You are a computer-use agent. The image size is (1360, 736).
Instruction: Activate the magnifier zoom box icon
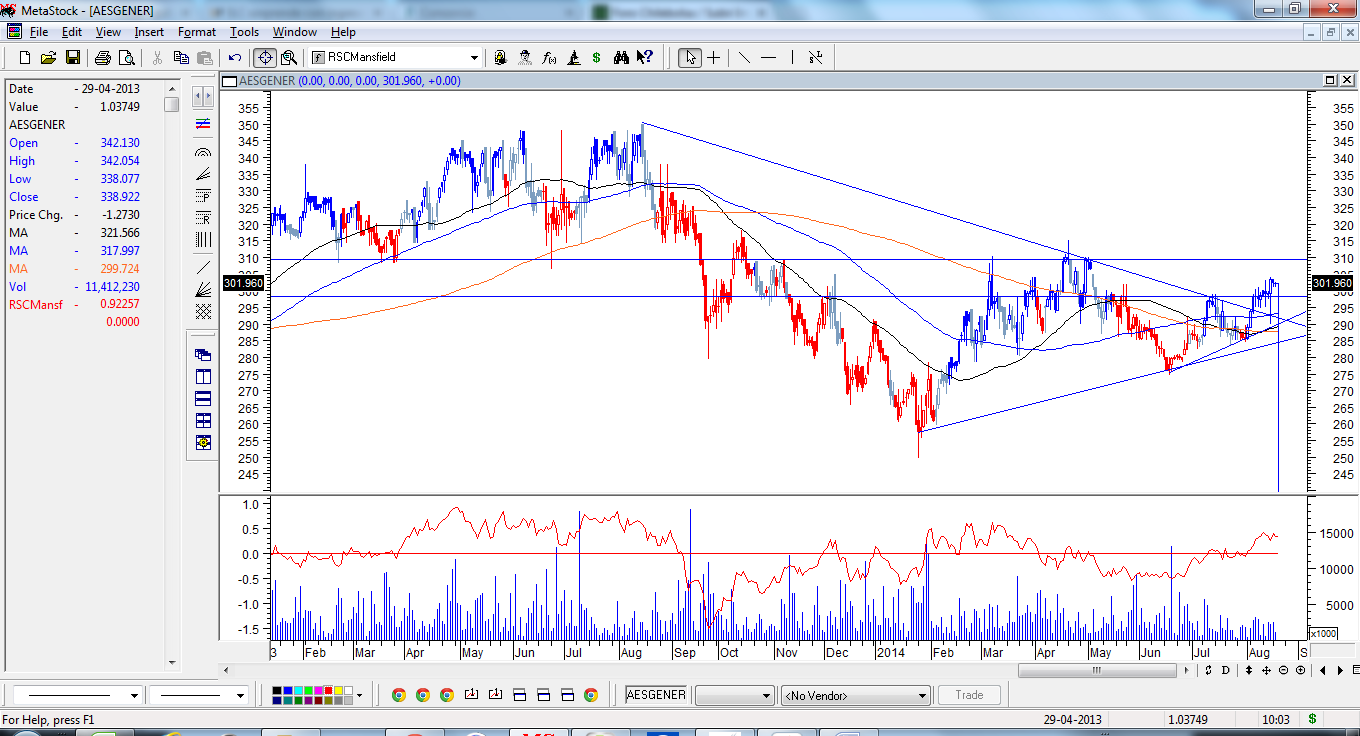(x=289, y=57)
